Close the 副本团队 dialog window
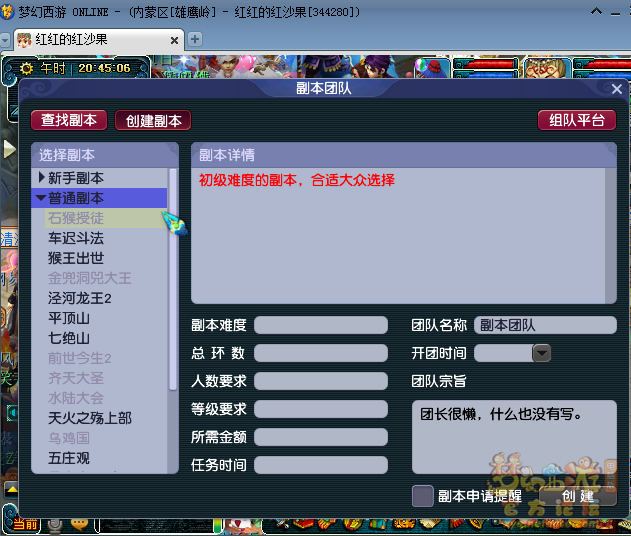Image resolution: width=631 pixels, height=536 pixels. 617,89
